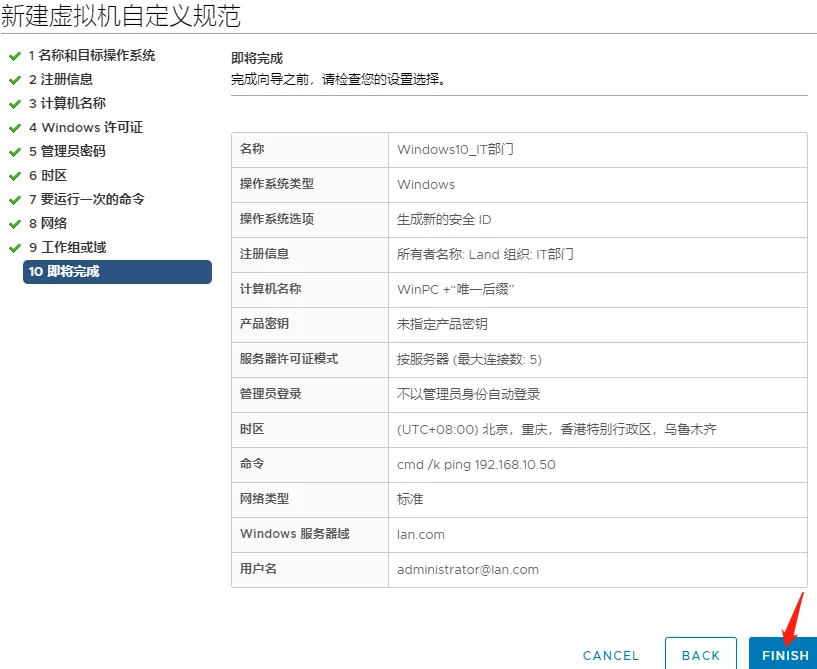Click the CANCEL button
817x669 pixels.
click(x=610, y=655)
